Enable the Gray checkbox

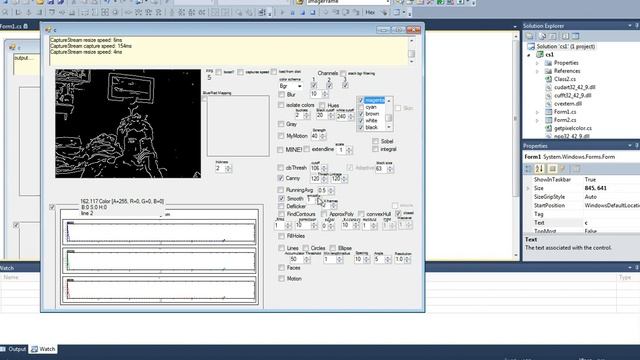(281, 124)
